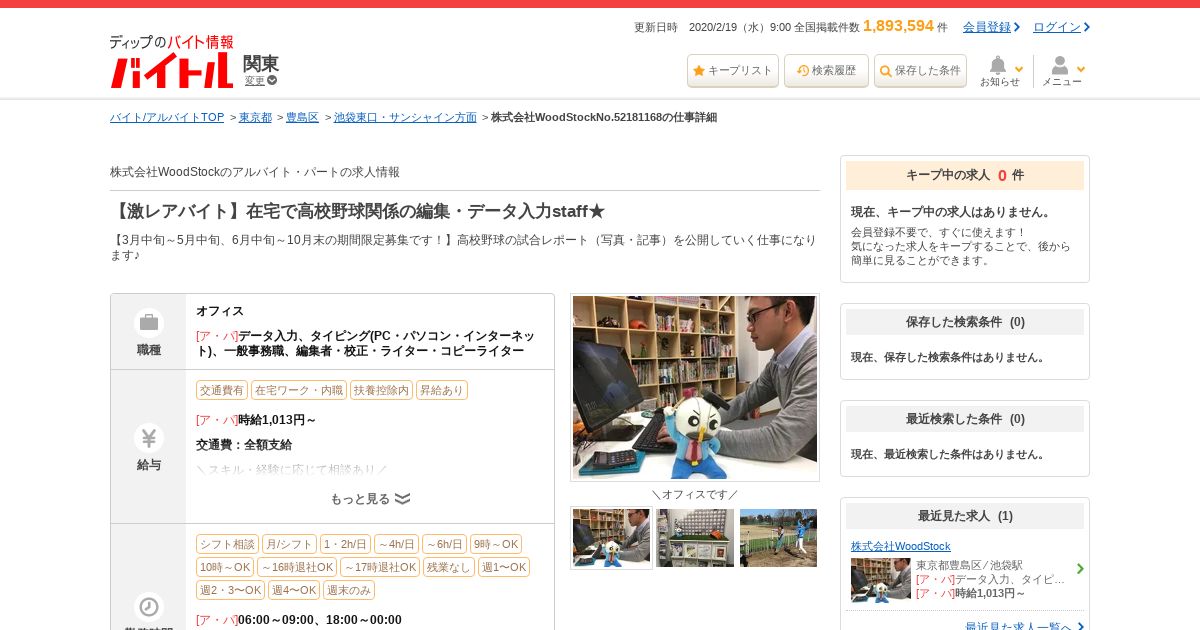The height and width of the screenshot is (630, 1200).
Task: Click the キープリスト star button
Action: (x=733, y=71)
